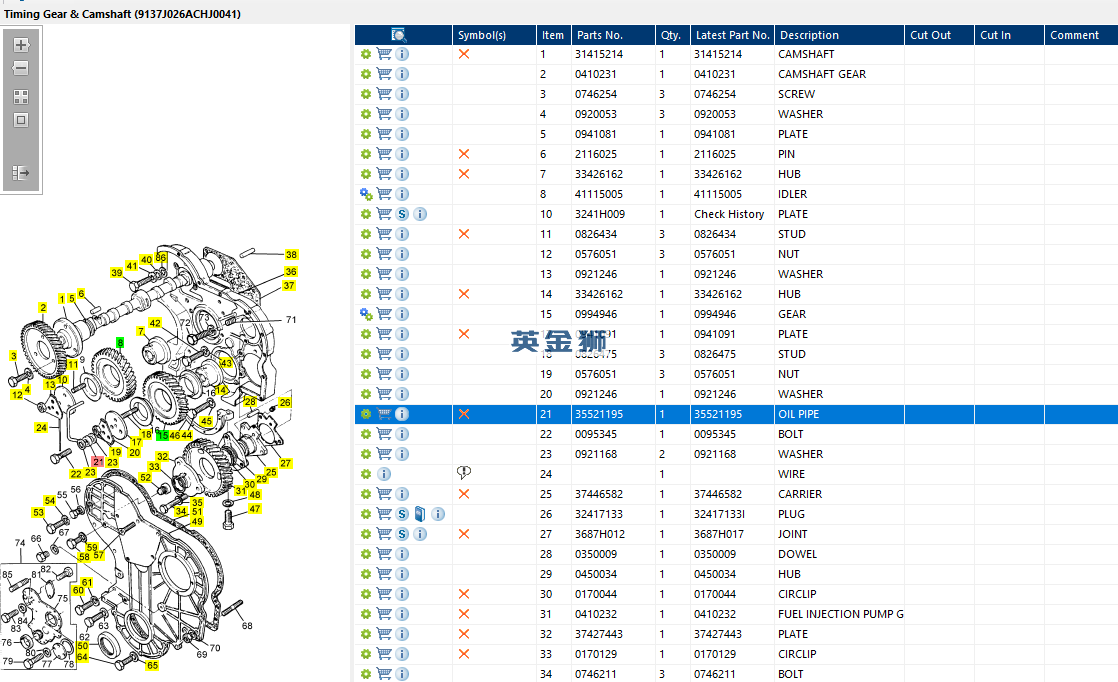Select callout 38 in the diagram
The image size is (1118, 682).
tap(291, 254)
